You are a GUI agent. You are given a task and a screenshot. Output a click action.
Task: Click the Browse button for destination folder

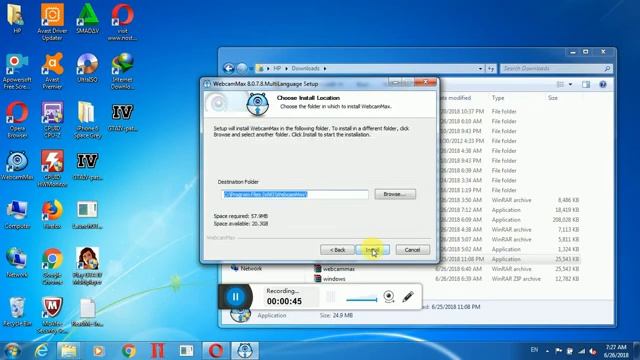[395, 194]
